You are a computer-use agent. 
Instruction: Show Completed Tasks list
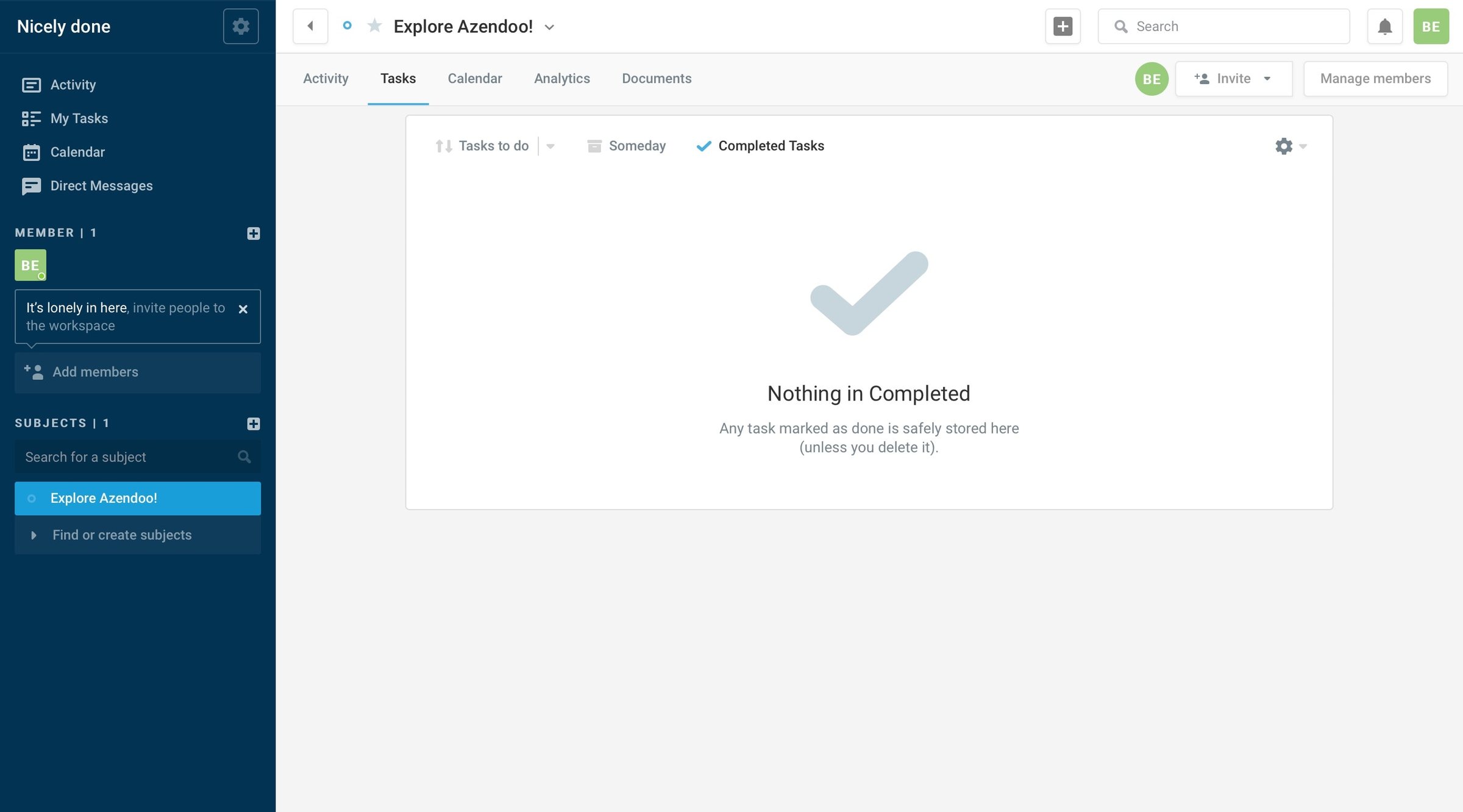tap(760, 146)
